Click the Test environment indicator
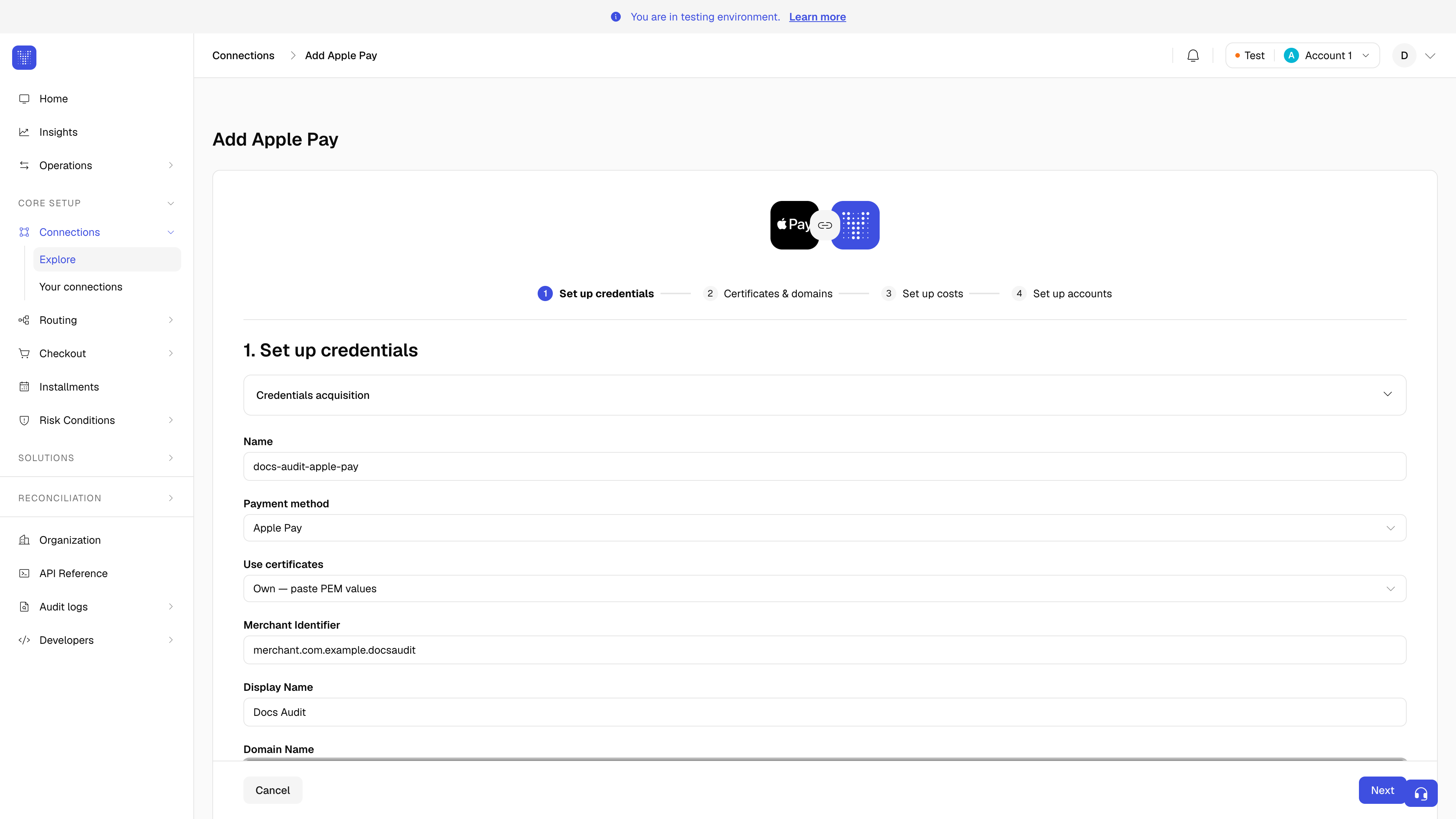 tap(1250, 55)
